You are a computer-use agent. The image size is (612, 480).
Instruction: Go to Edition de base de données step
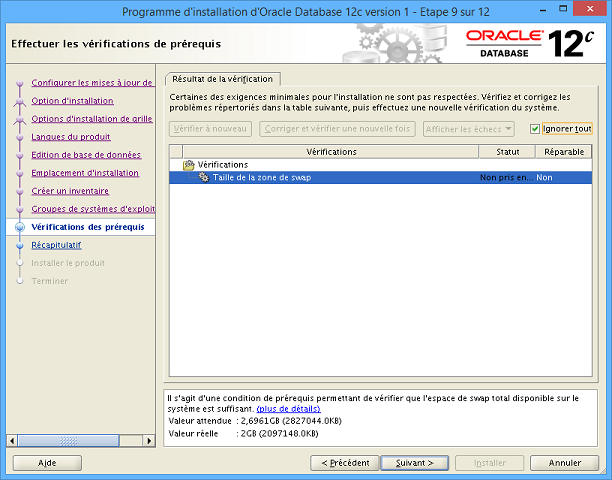click(86, 155)
